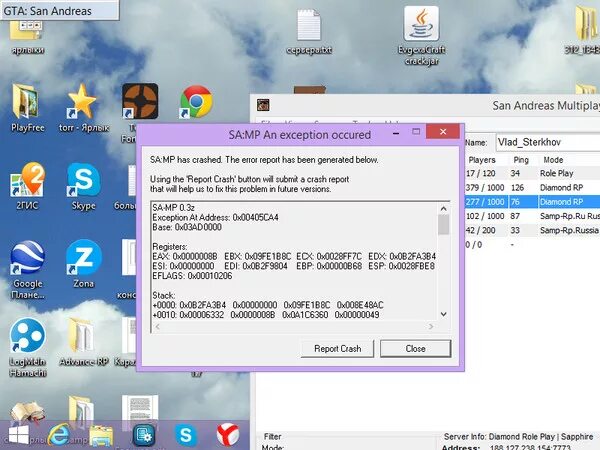Minimize the SA:MP exception dialog

pyautogui.click(x=396, y=133)
